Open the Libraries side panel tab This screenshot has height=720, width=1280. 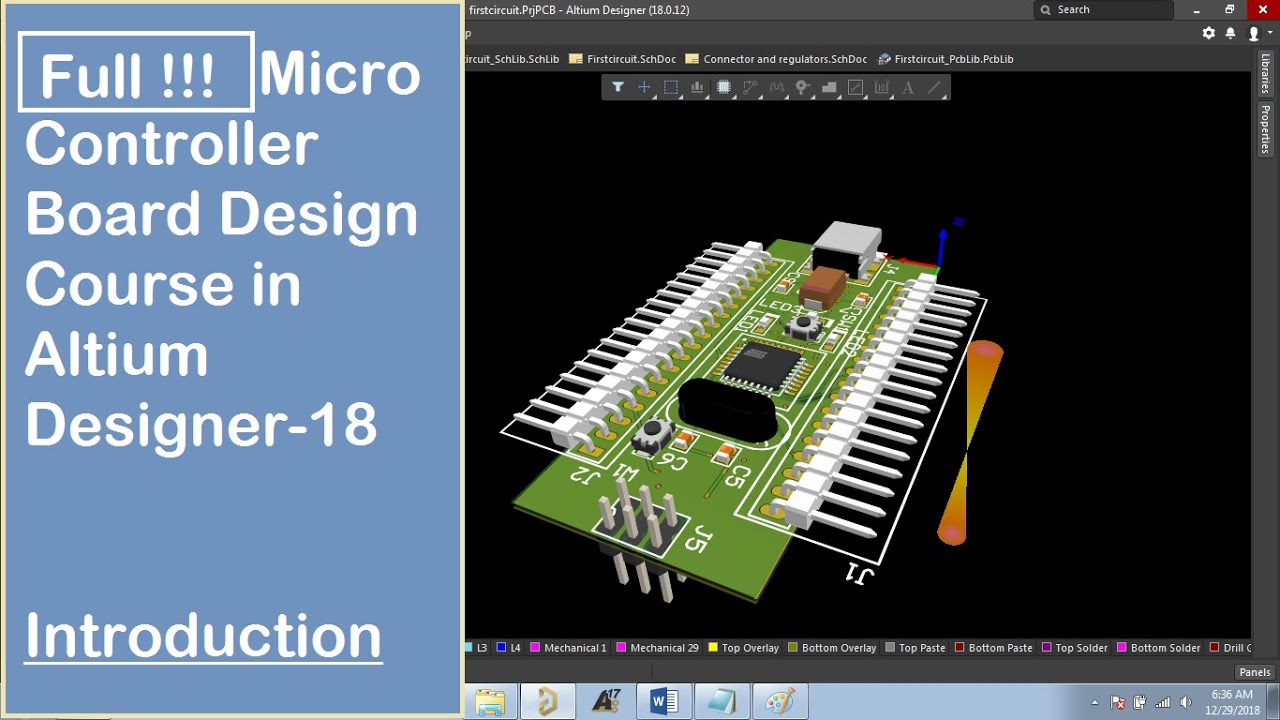click(1266, 74)
